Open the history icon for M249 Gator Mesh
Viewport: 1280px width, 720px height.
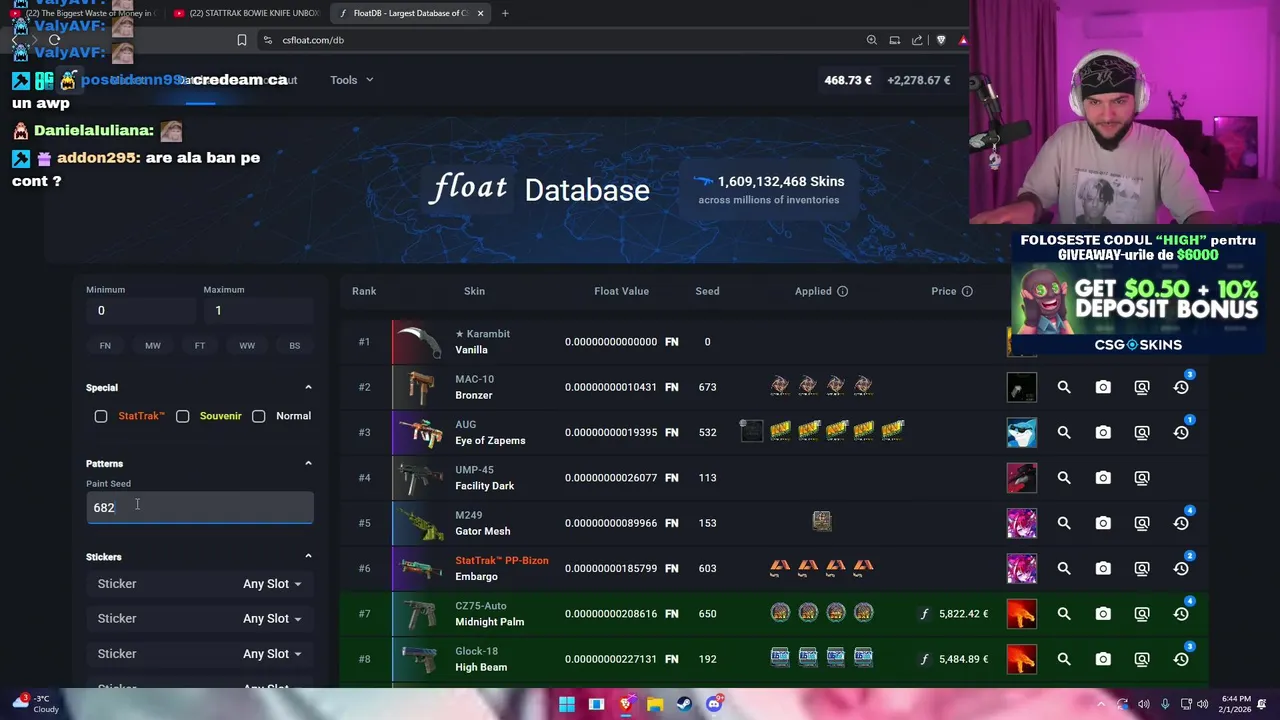coord(1181,523)
